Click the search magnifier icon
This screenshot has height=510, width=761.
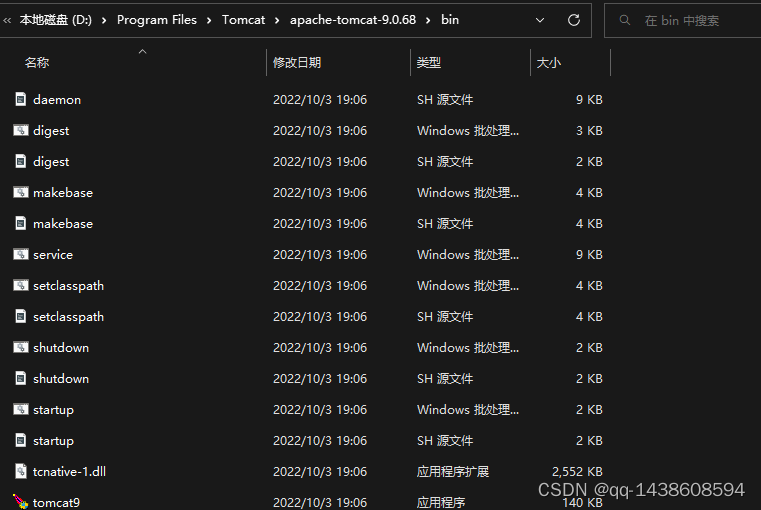(x=625, y=20)
